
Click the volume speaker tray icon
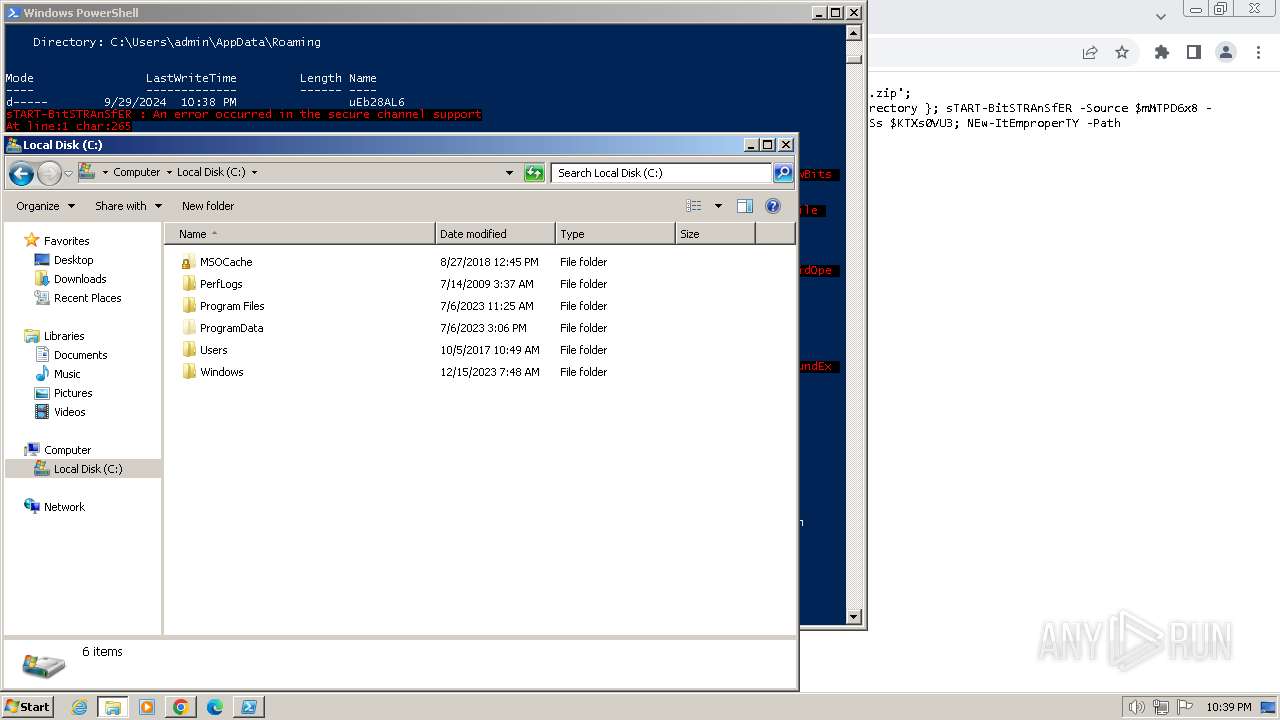1136,707
